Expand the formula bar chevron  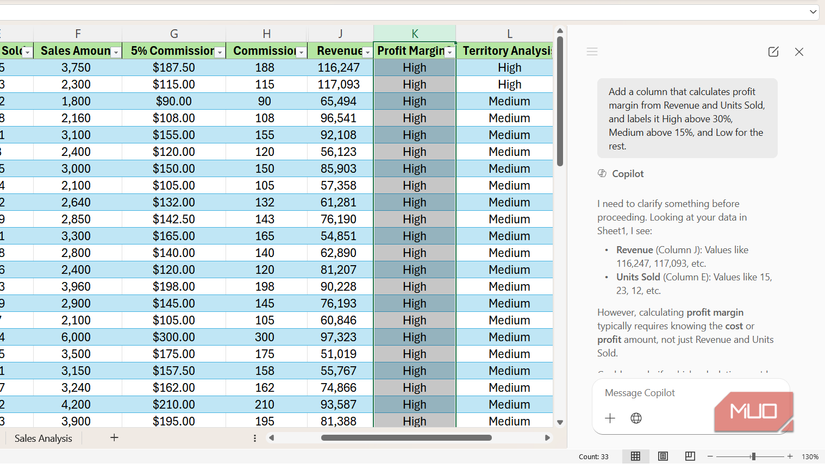pos(813,12)
